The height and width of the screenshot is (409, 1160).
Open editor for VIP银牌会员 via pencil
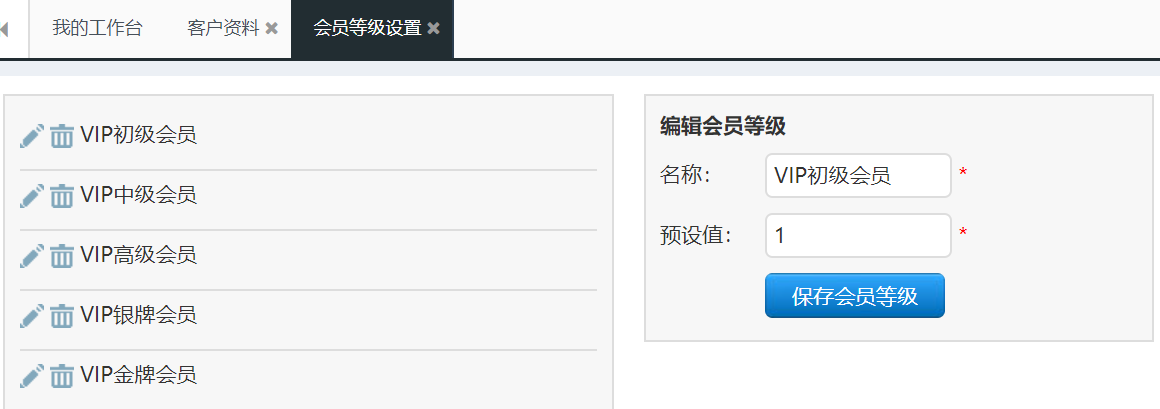(x=32, y=316)
